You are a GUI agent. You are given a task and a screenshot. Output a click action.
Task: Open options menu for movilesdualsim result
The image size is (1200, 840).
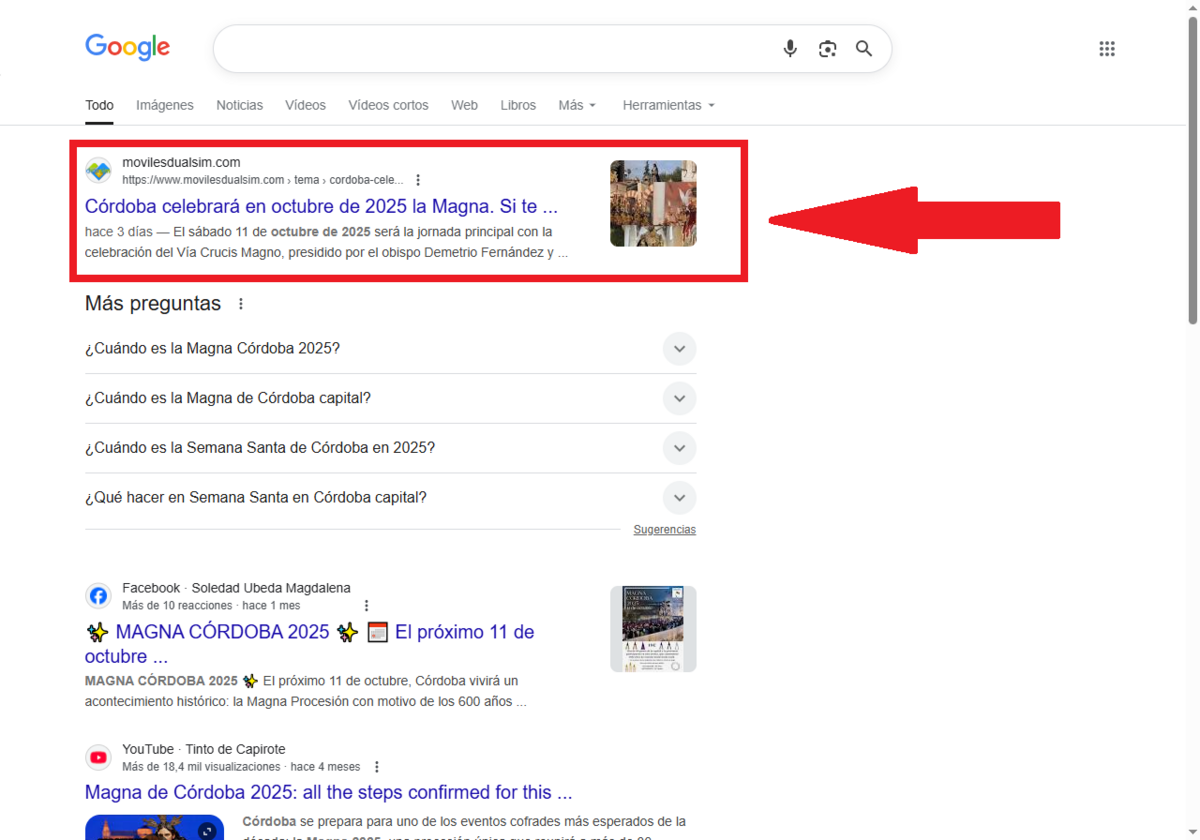(x=418, y=180)
